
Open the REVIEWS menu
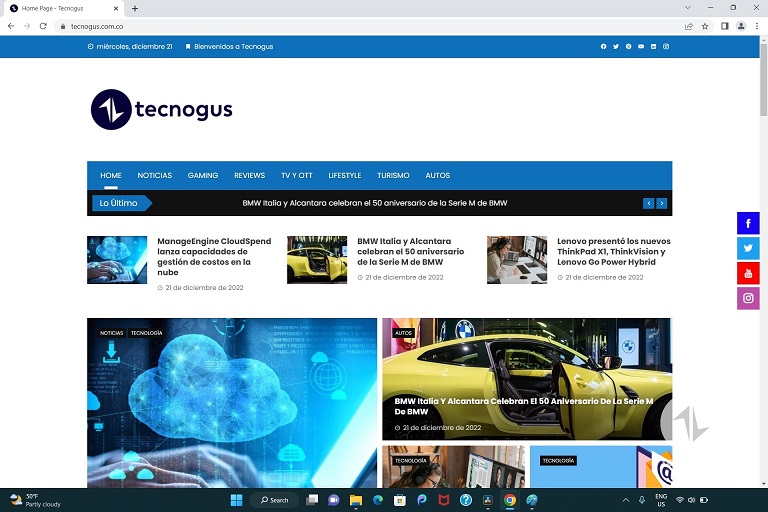pos(249,175)
